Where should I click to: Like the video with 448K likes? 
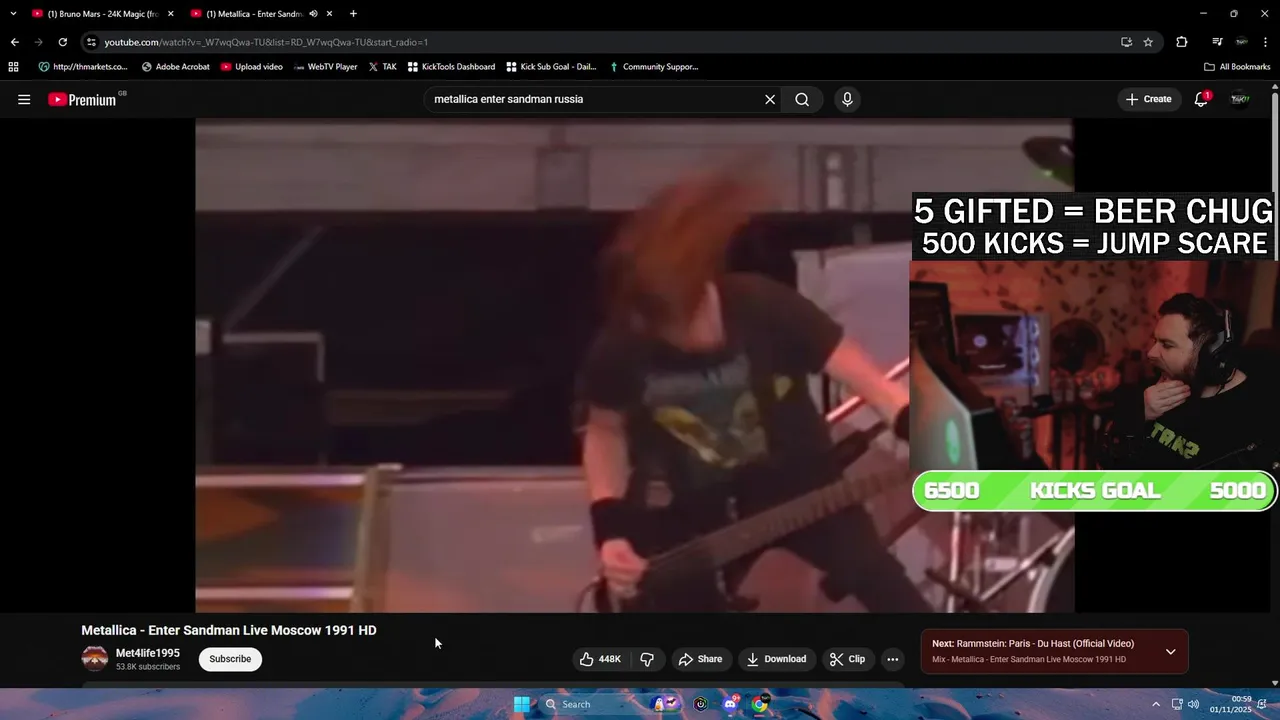click(600, 659)
